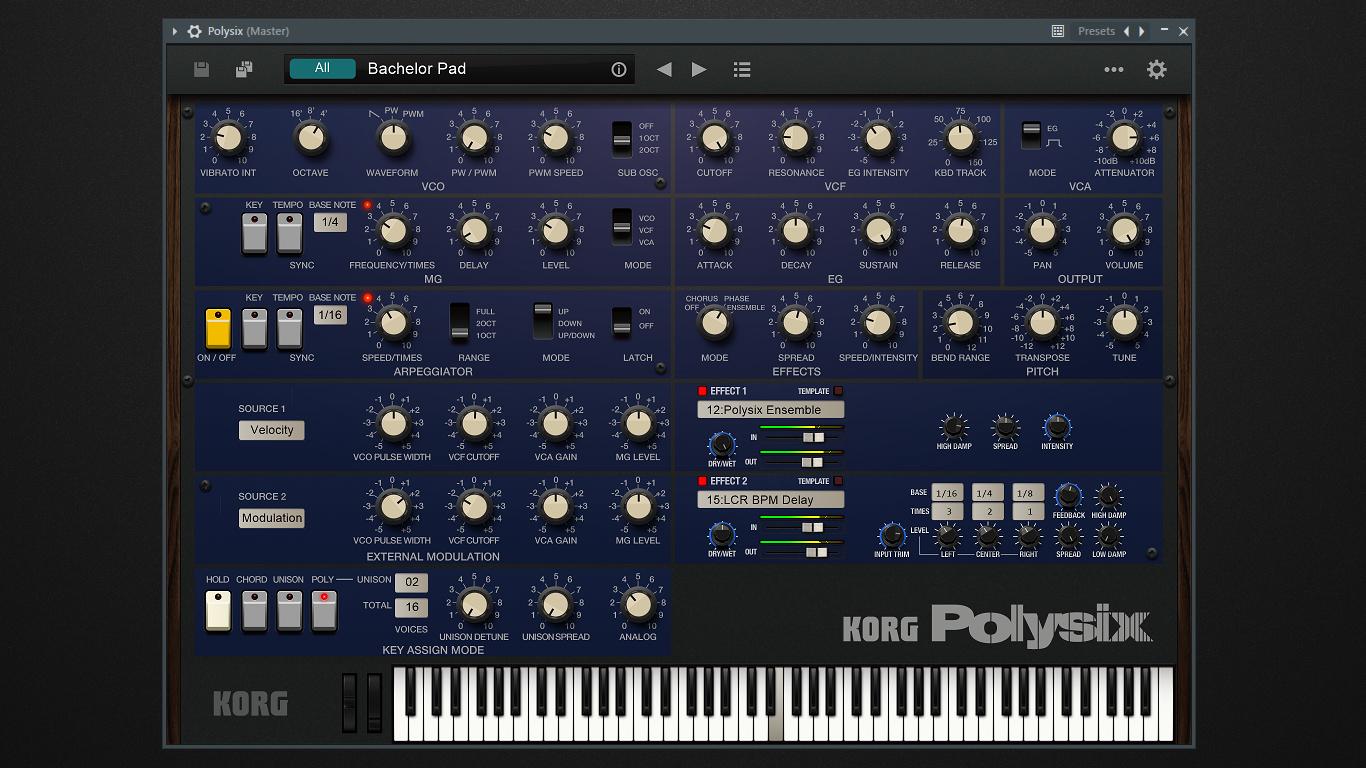The image size is (1366, 768).
Task: Close the Polysix plugin window
Action: click(x=1183, y=31)
